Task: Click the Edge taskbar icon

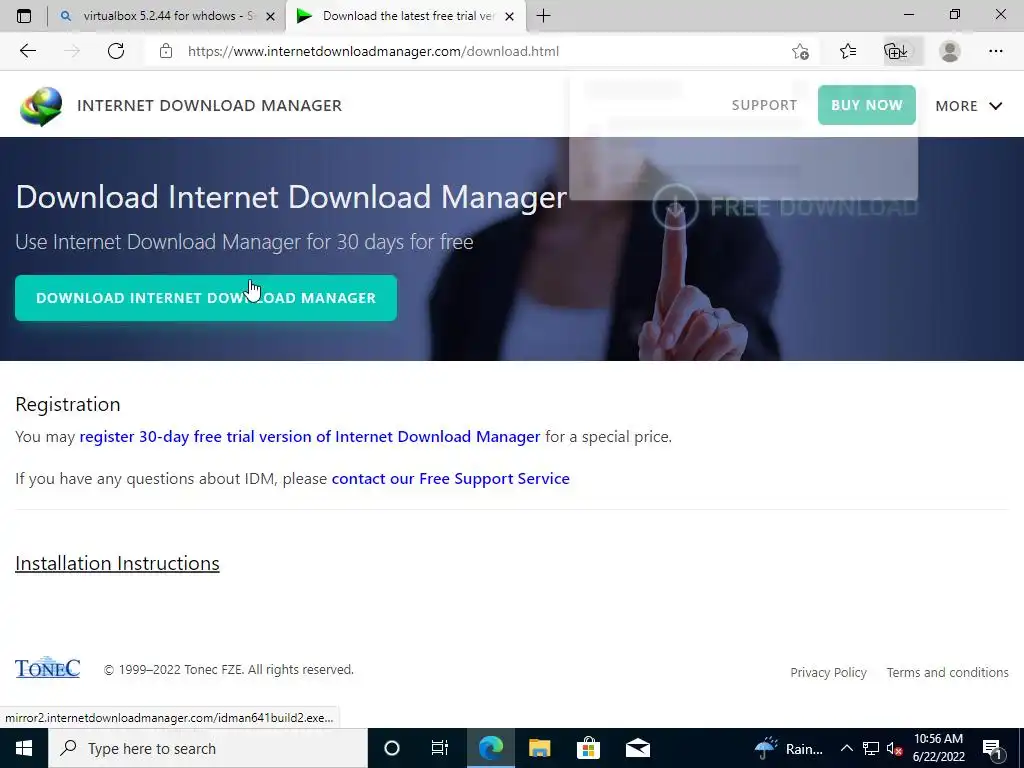Action: (x=490, y=748)
